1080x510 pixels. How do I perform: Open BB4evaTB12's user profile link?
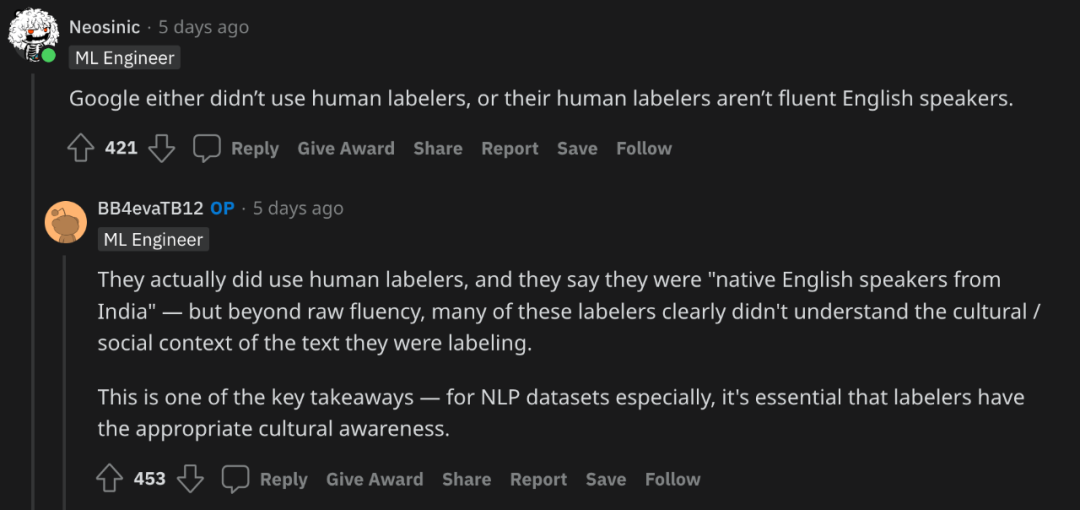point(150,208)
